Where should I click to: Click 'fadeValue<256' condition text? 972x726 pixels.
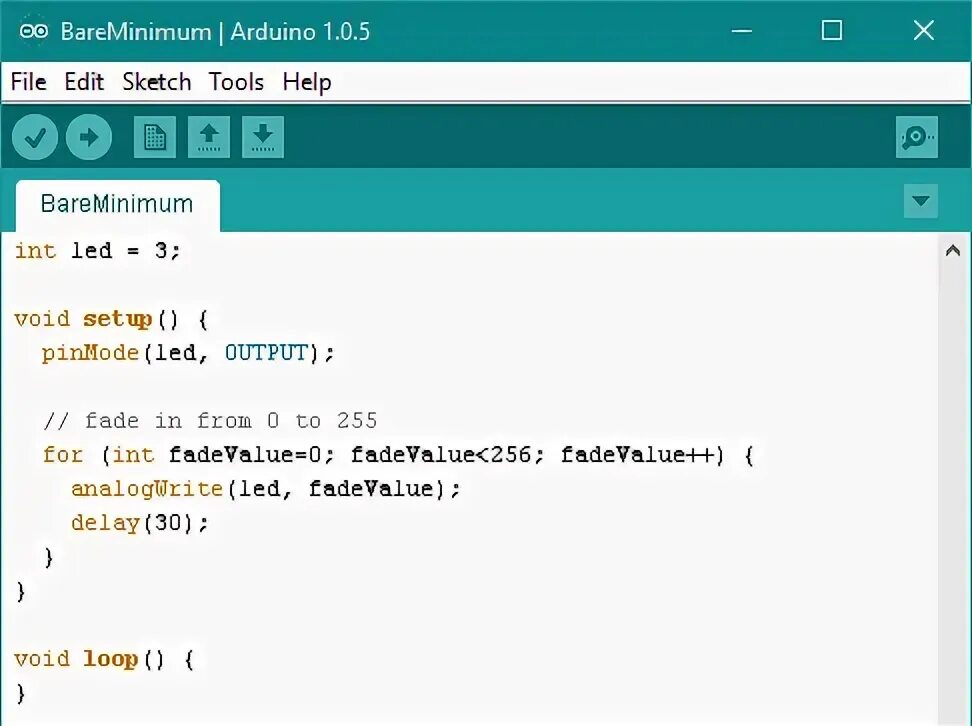(441, 455)
